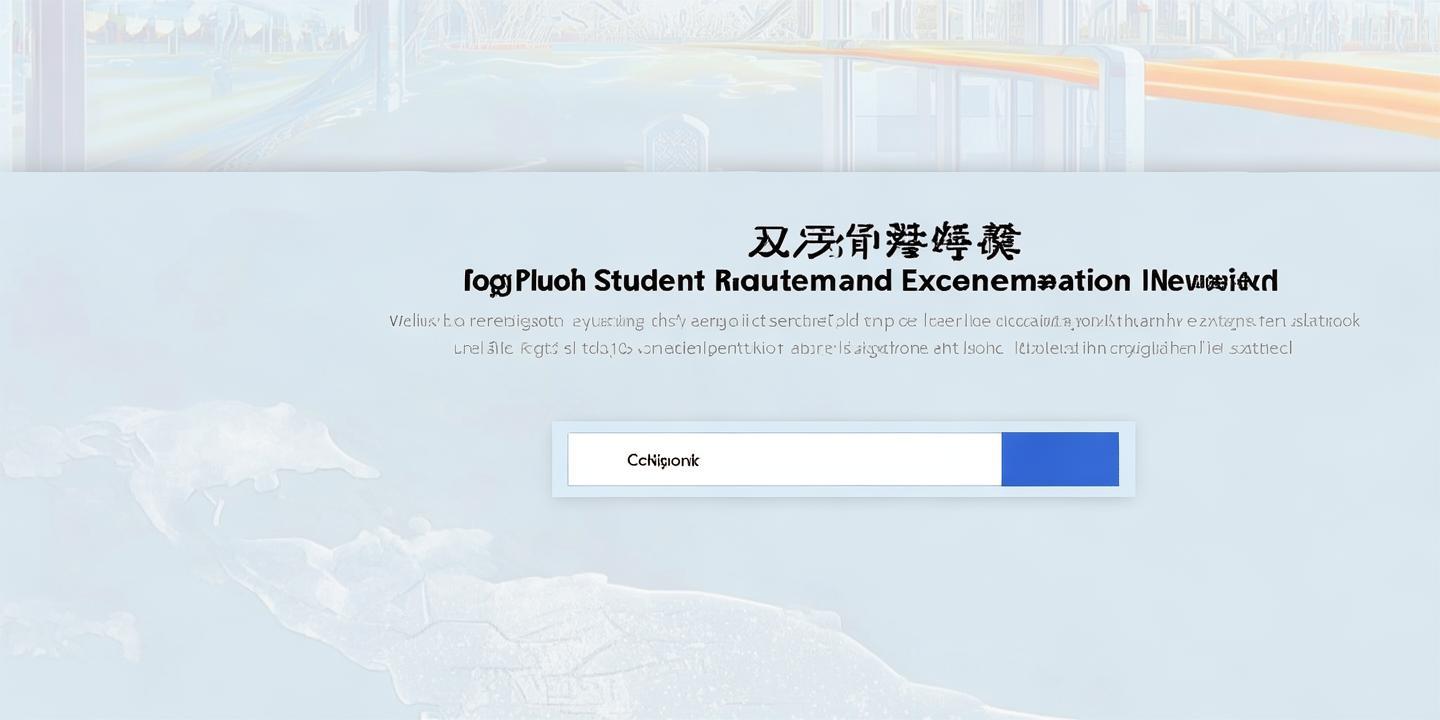Click the blue button beside the input
Viewport: 1440px width, 720px height.
coord(1060,459)
